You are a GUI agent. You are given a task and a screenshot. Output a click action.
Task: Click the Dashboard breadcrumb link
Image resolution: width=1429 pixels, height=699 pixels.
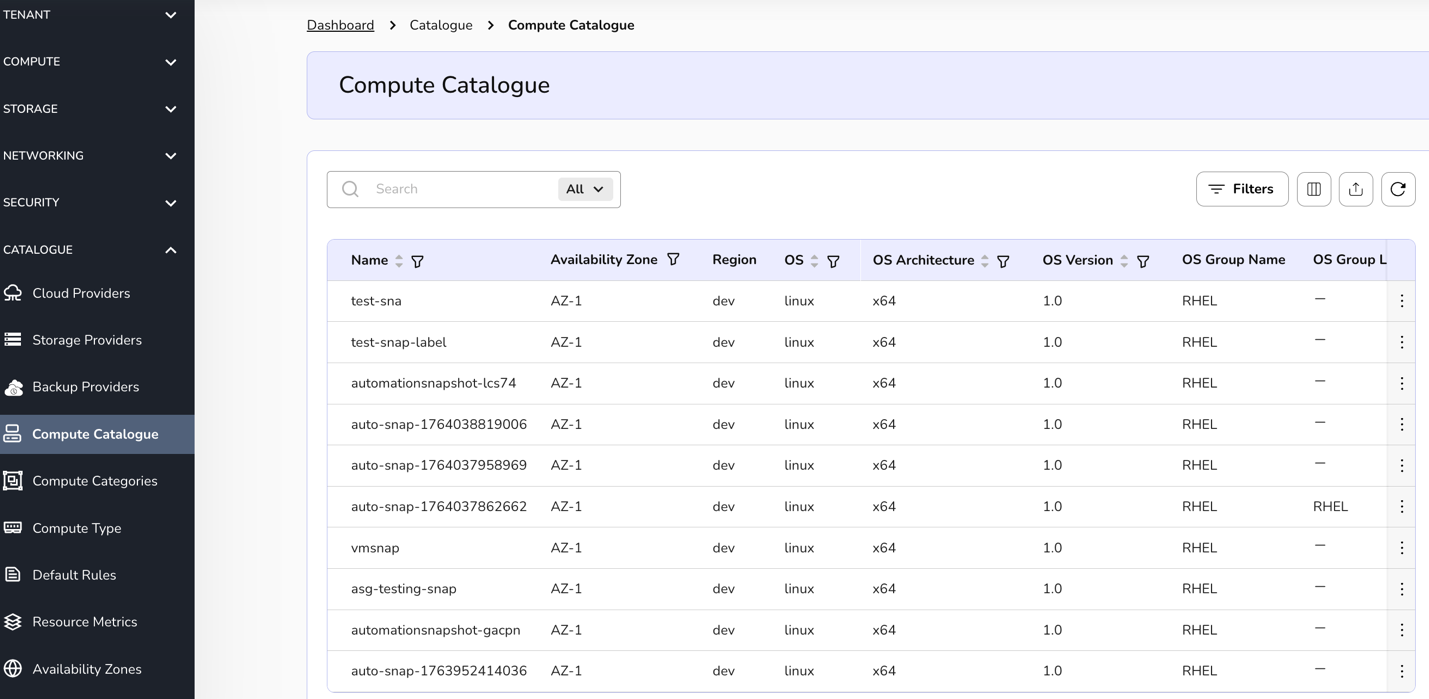pos(340,25)
